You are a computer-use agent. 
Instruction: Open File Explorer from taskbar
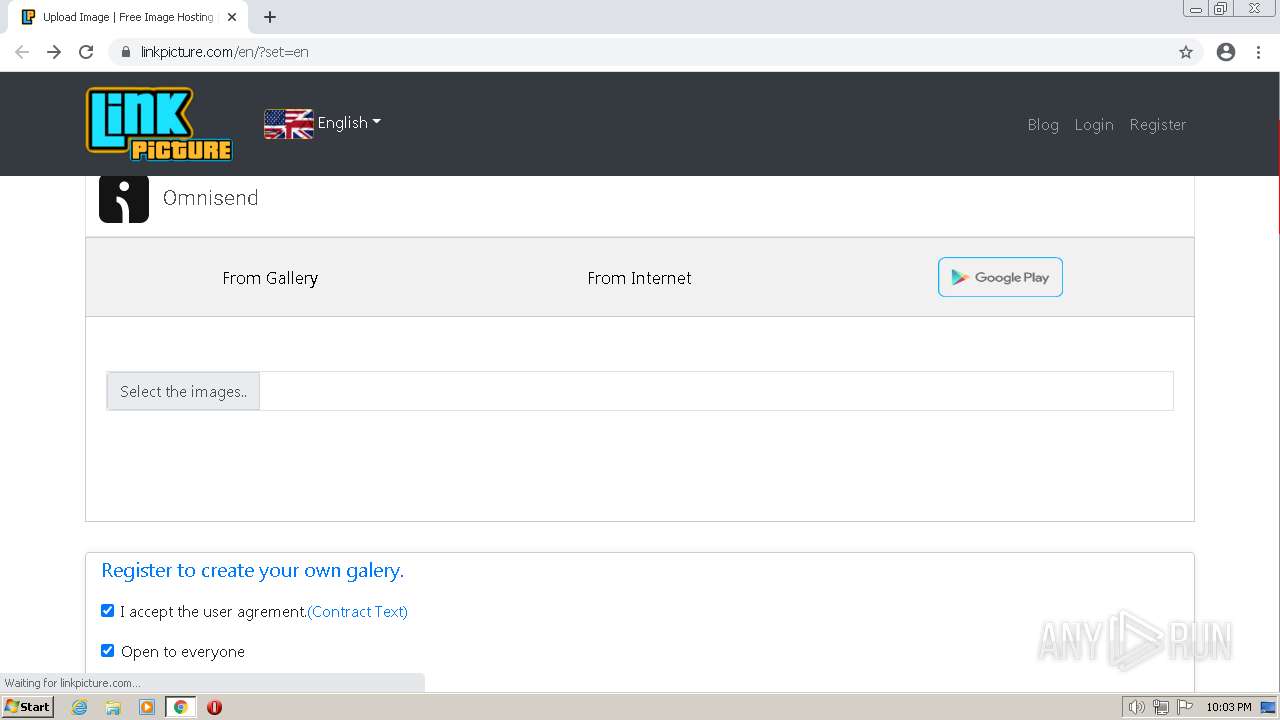(x=113, y=707)
